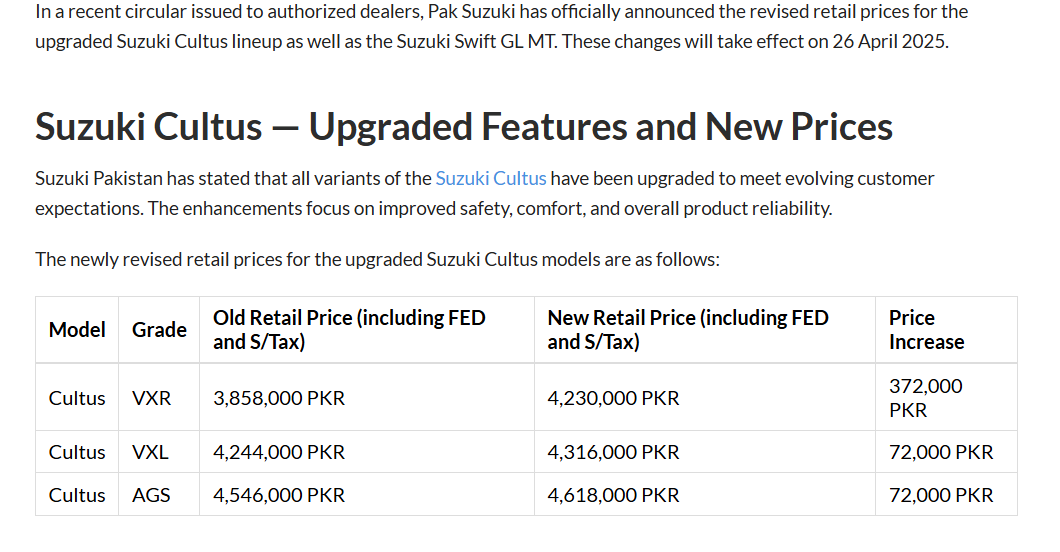1060x552 pixels.
Task: Click the 'newly revised retail prices' sentence
Action: [377, 259]
